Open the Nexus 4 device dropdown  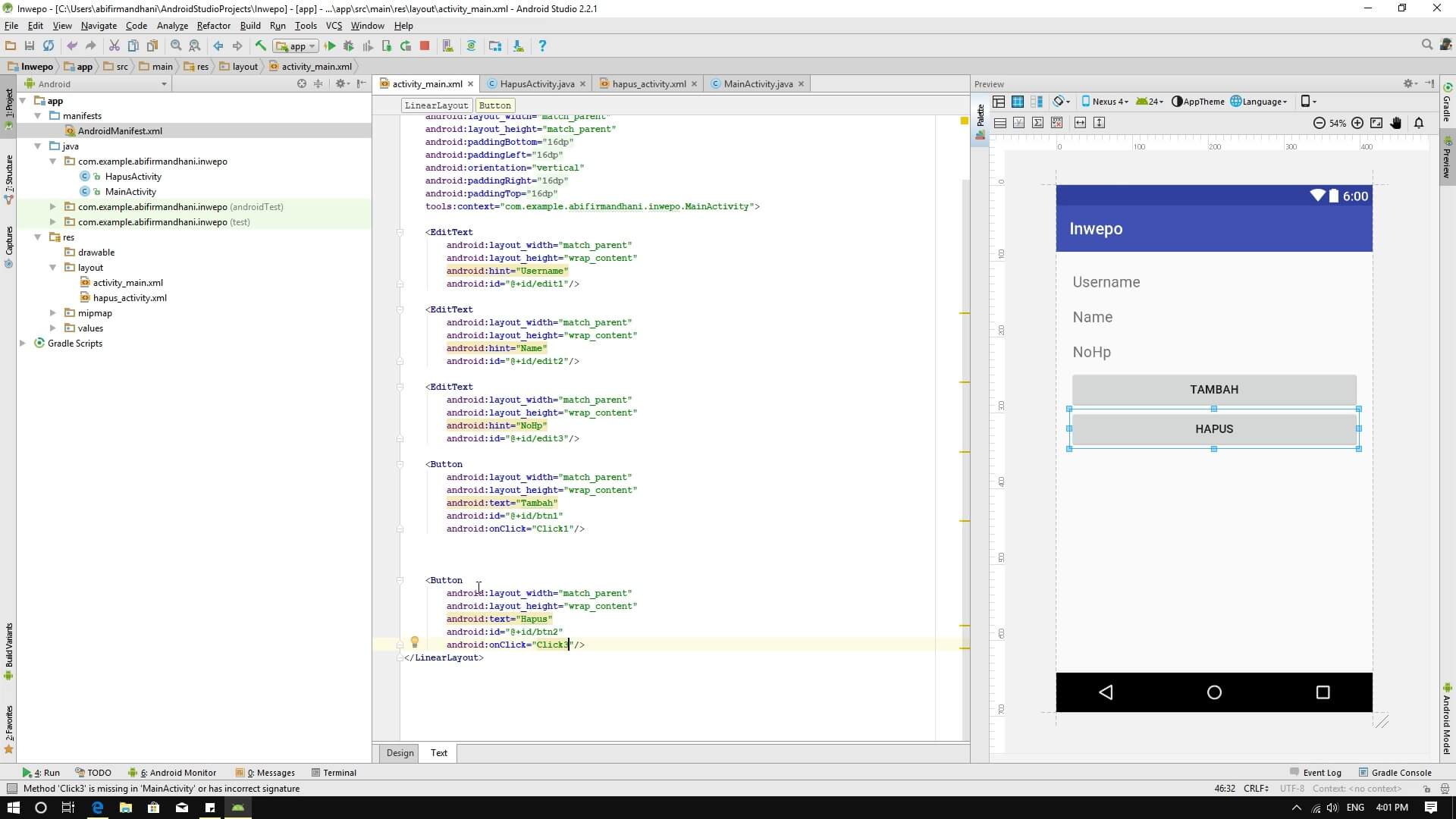pyautogui.click(x=1106, y=102)
